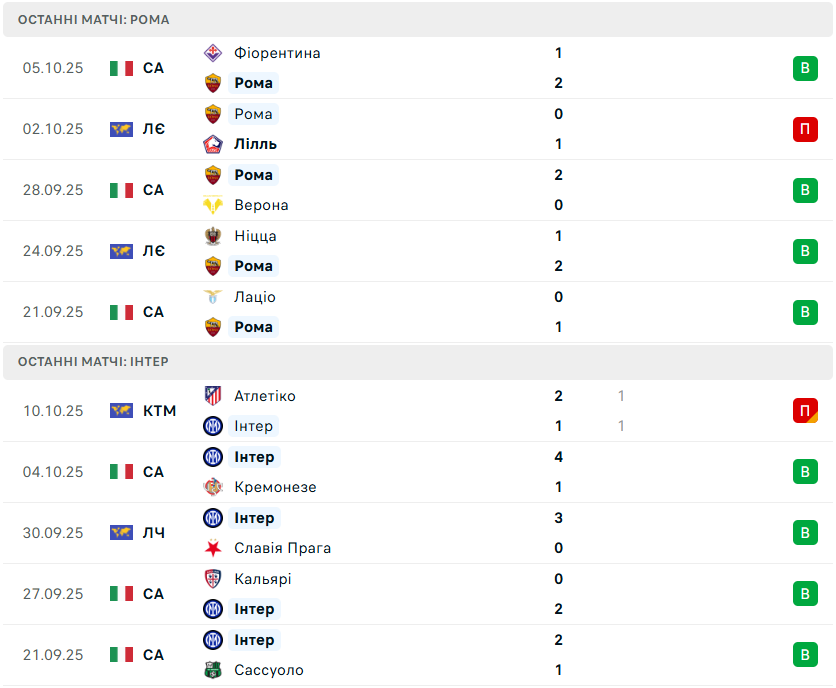This screenshot has width=836, height=688.
Task: Select the ЛЧ league label on 30.09.25
Action: pos(153,533)
